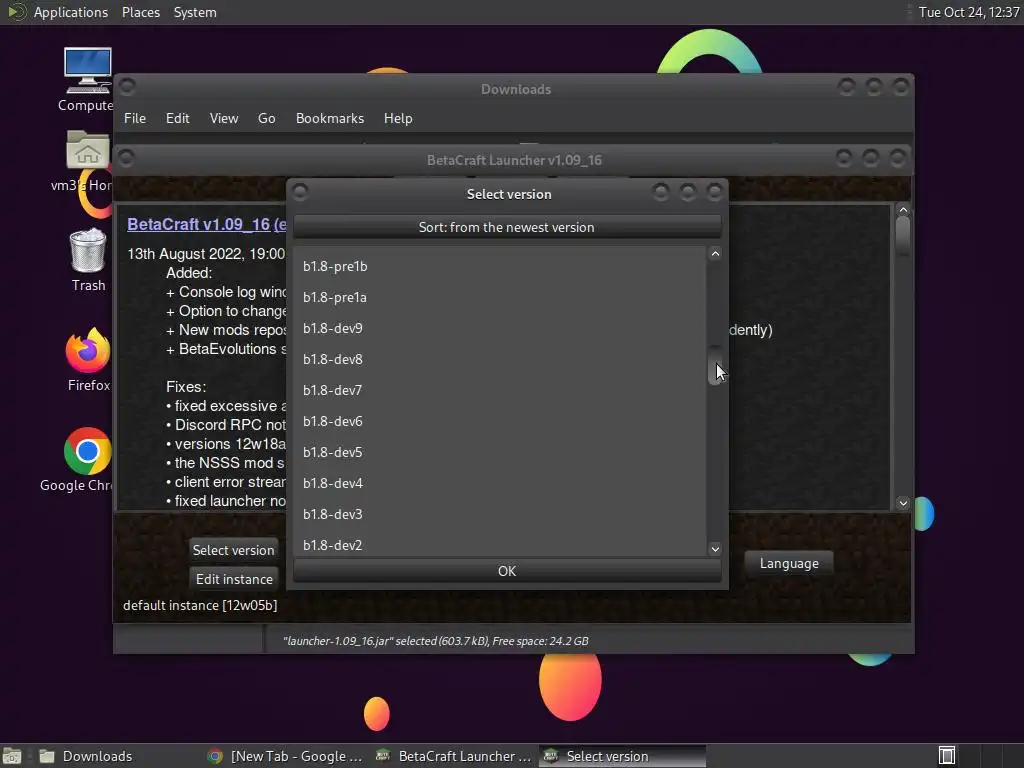Image resolution: width=1024 pixels, height=768 pixels.
Task: Switch to Select version taskbar entry
Action: [622, 756]
